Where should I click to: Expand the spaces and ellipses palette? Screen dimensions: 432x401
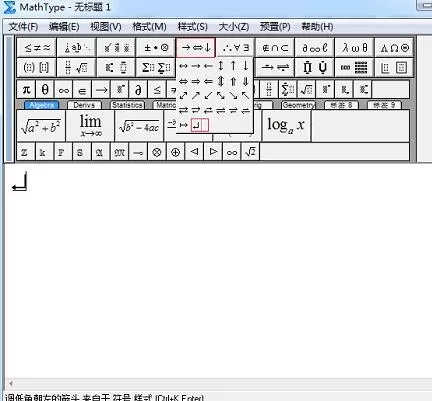pos(77,48)
